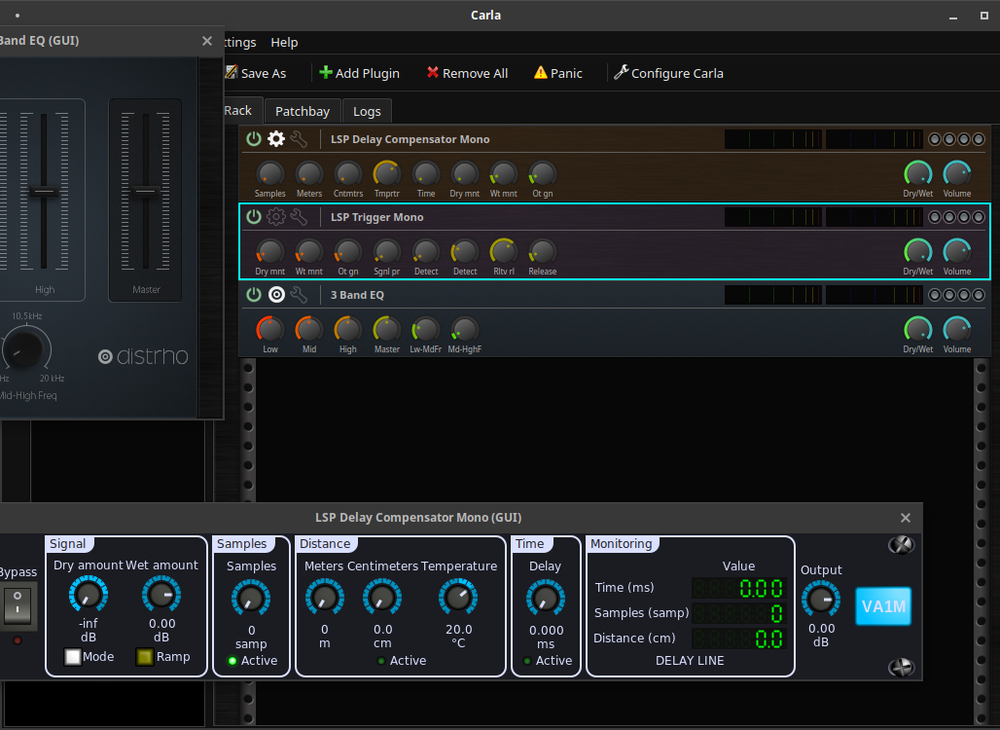This screenshot has height=730, width=1000.
Task: Flip the Bypass switch in Delay Compensator GUI
Action: pos(19,605)
